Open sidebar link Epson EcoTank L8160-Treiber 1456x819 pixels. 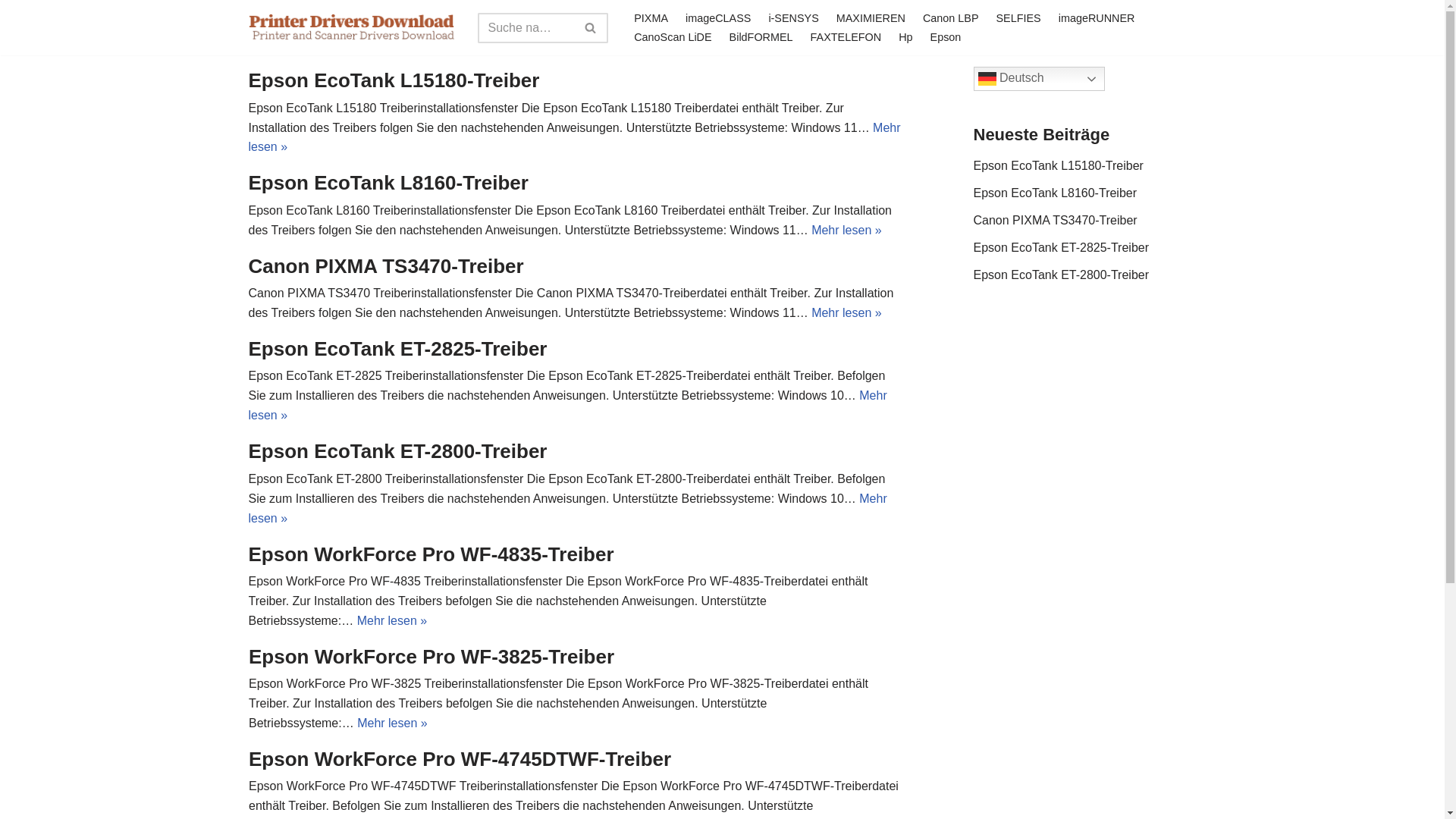tap(1055, 193)
